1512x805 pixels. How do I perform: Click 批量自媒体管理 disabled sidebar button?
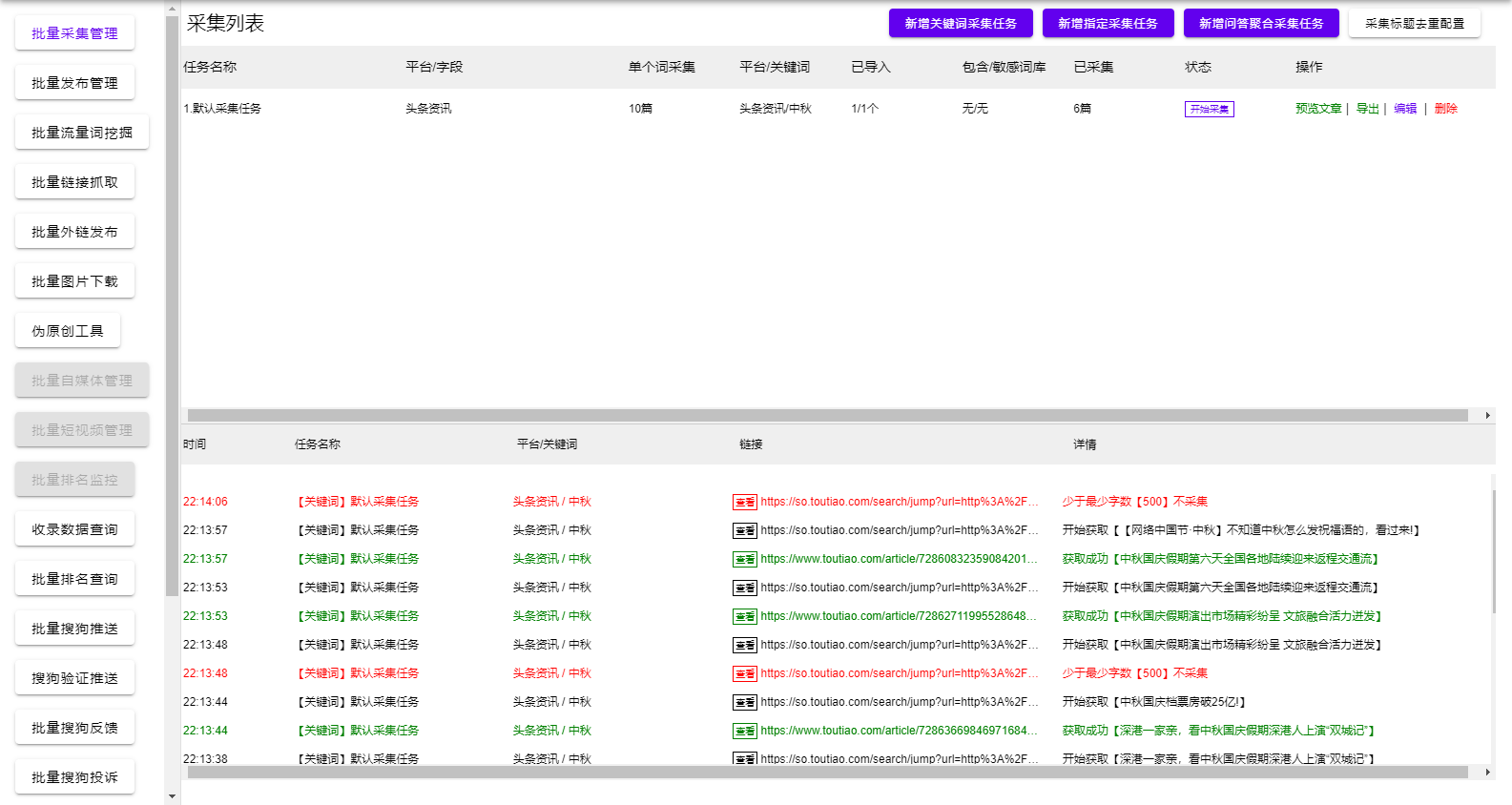point(82,381)
